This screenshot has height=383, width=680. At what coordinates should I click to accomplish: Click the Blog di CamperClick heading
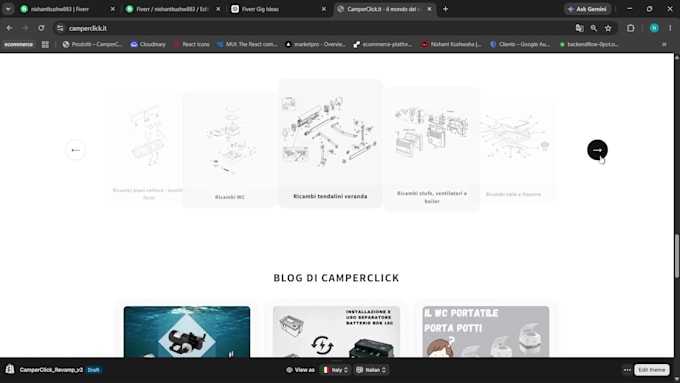[x=336, y=278]
